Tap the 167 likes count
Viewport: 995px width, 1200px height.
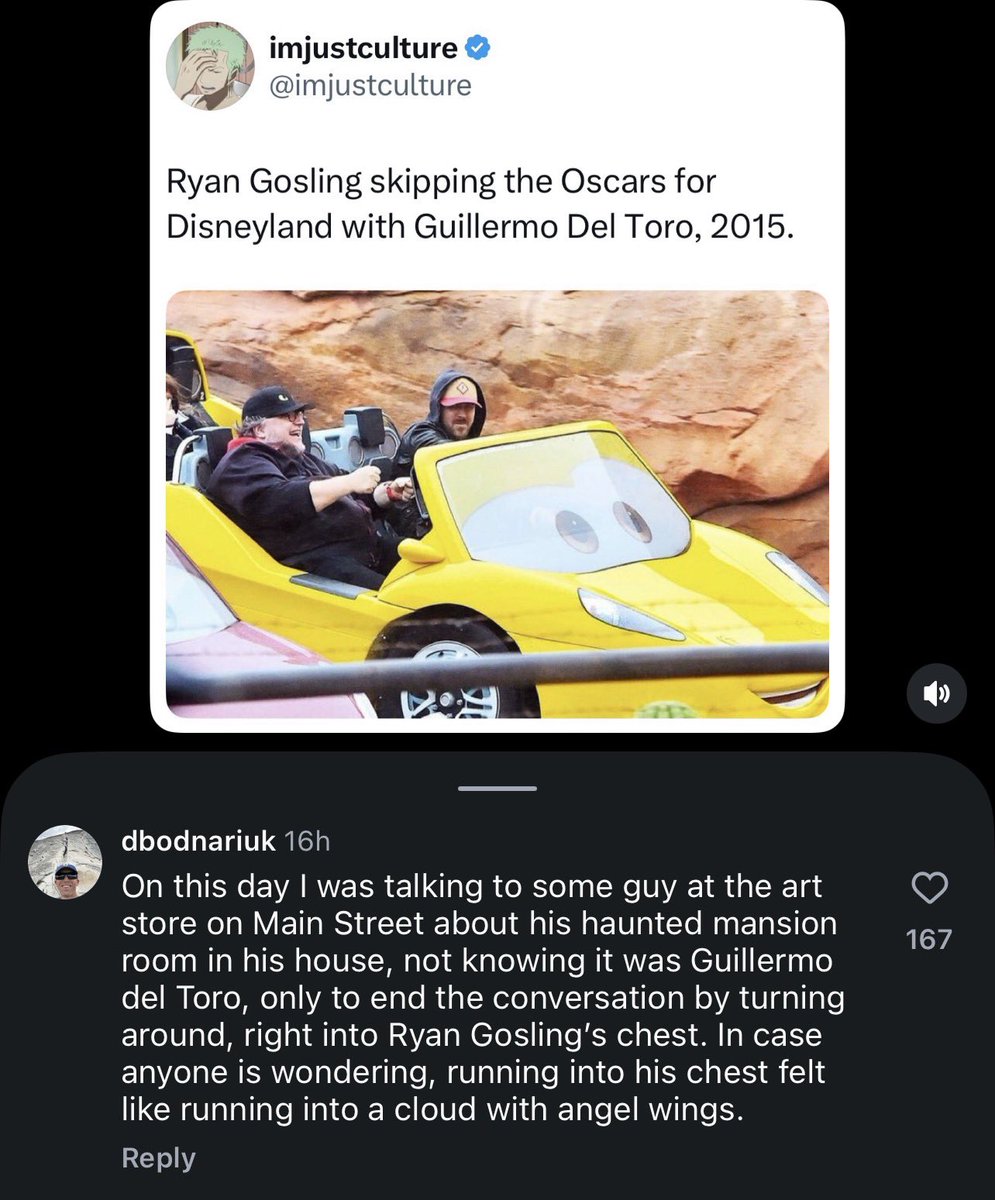pyautogui.click(x=929, y=939)
